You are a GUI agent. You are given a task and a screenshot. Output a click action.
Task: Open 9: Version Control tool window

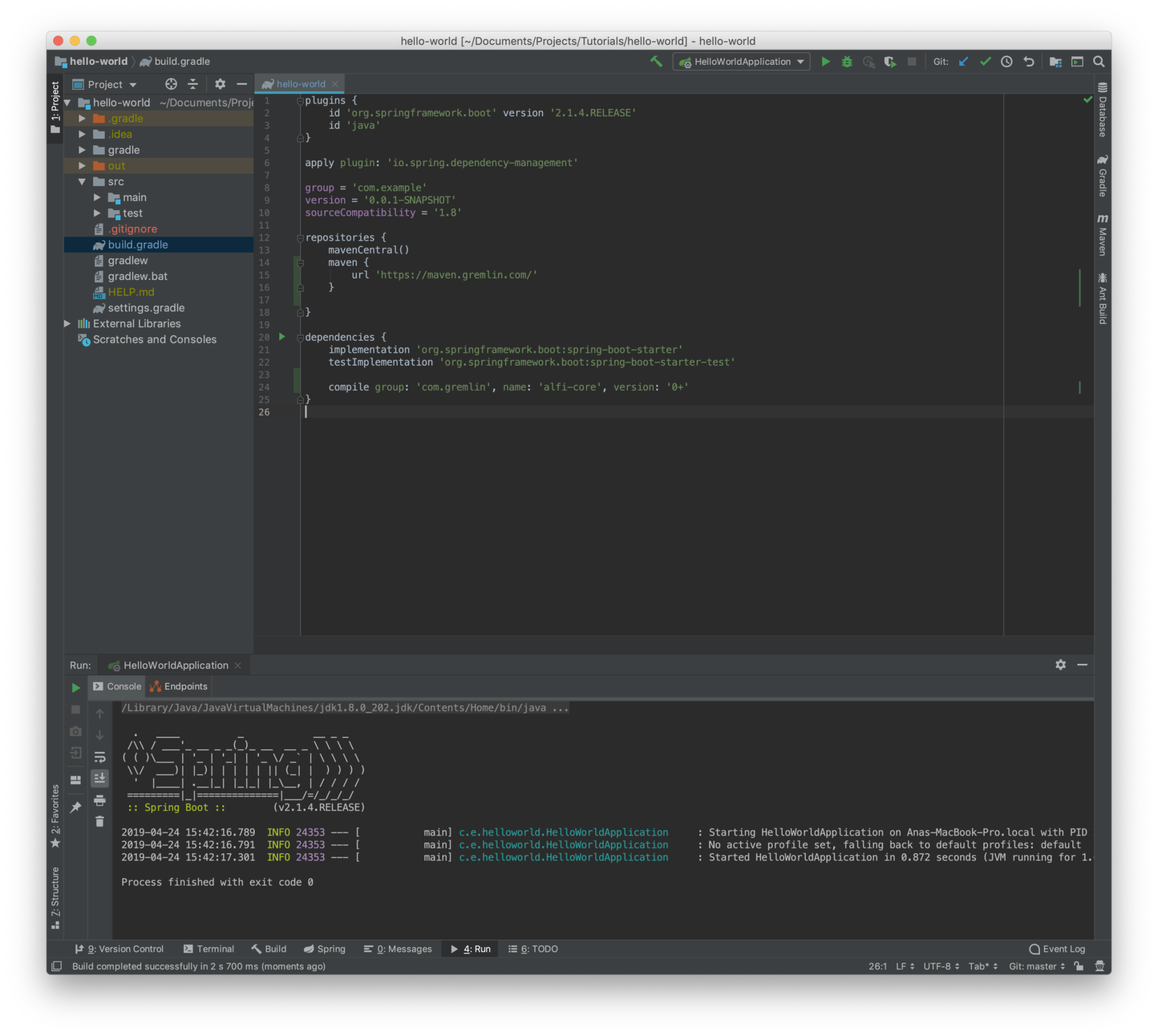(x=119, y=949)
